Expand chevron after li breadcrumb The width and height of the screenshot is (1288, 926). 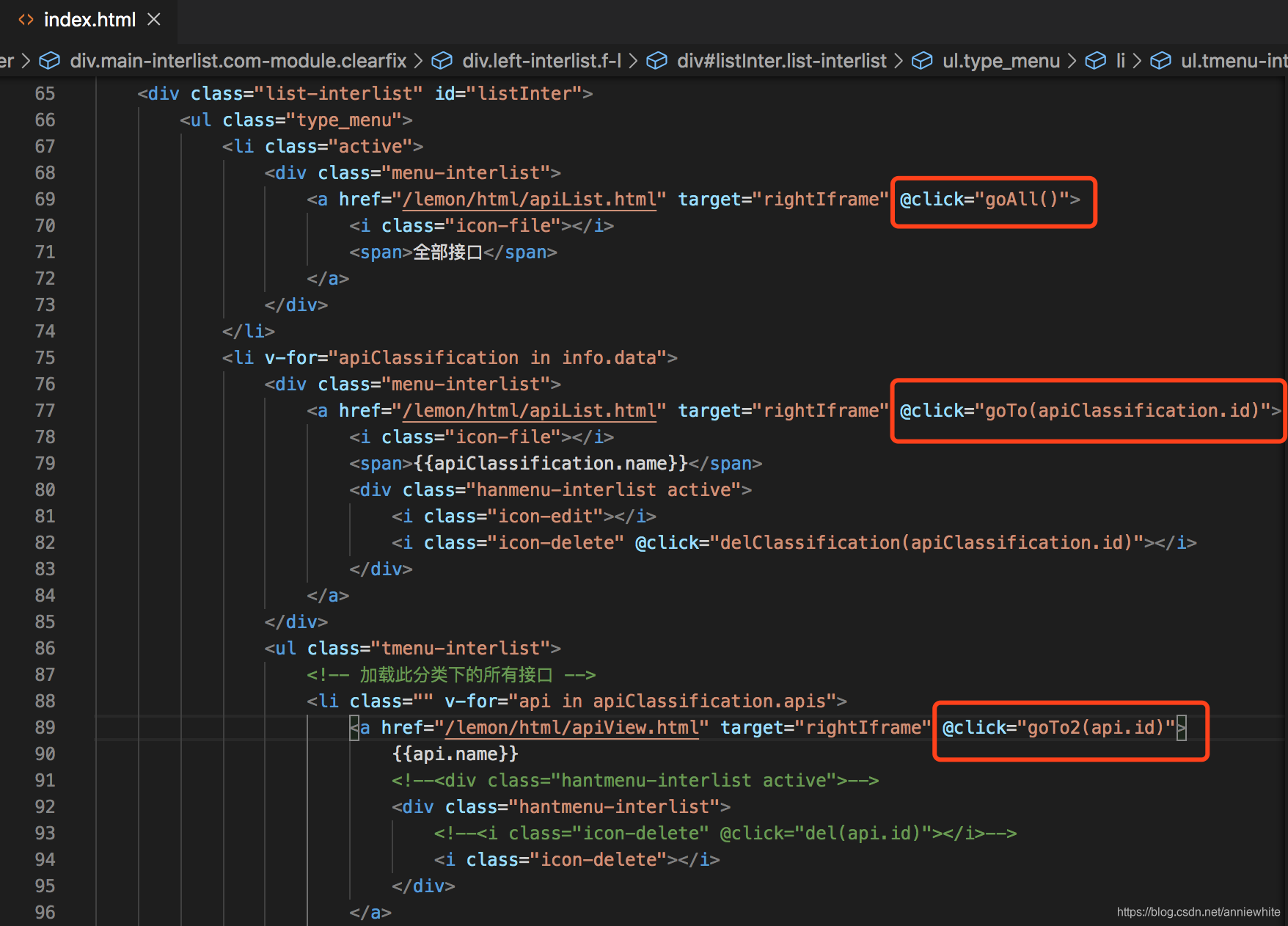click(x=1137, y=60)
